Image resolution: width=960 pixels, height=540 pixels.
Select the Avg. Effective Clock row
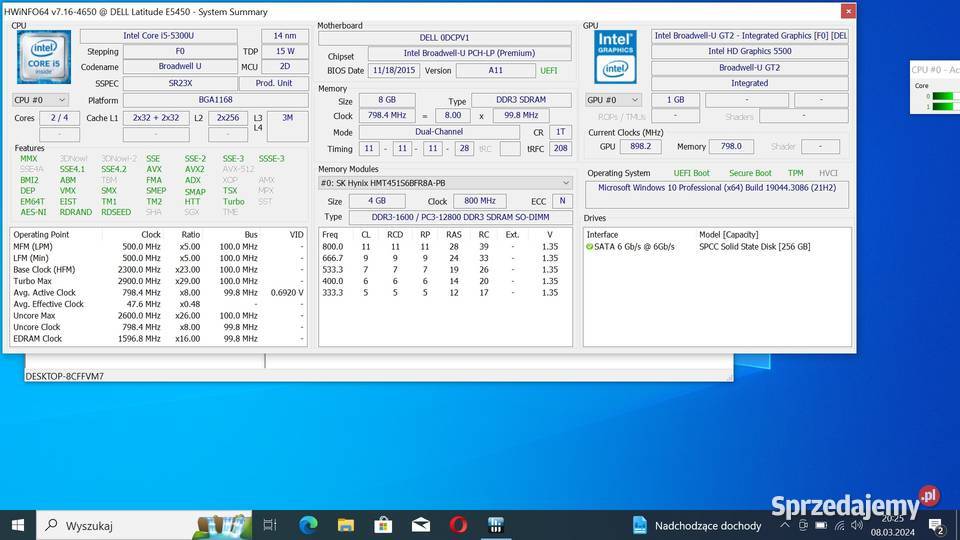click(159, 304)
